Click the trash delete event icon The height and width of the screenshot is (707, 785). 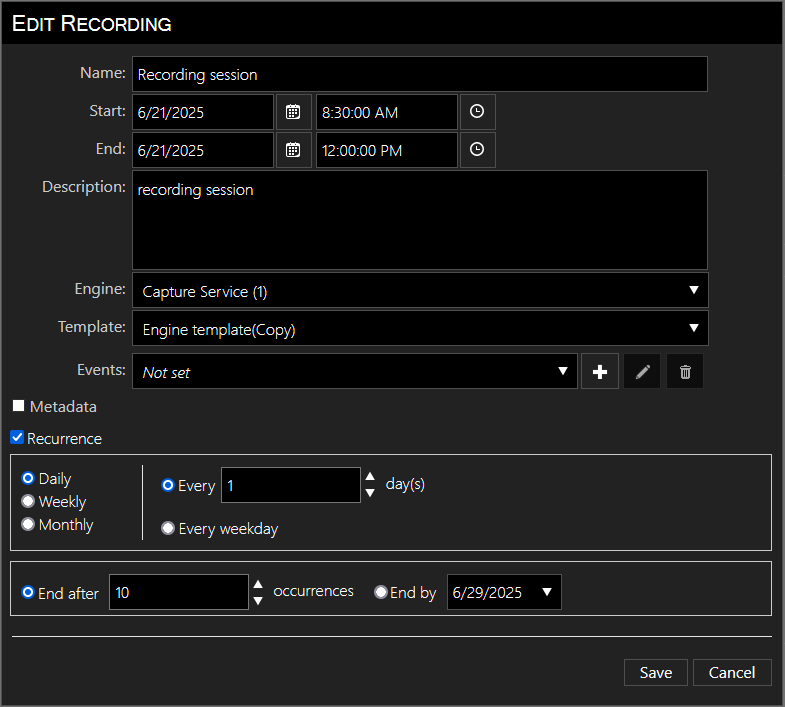point(685,372)
